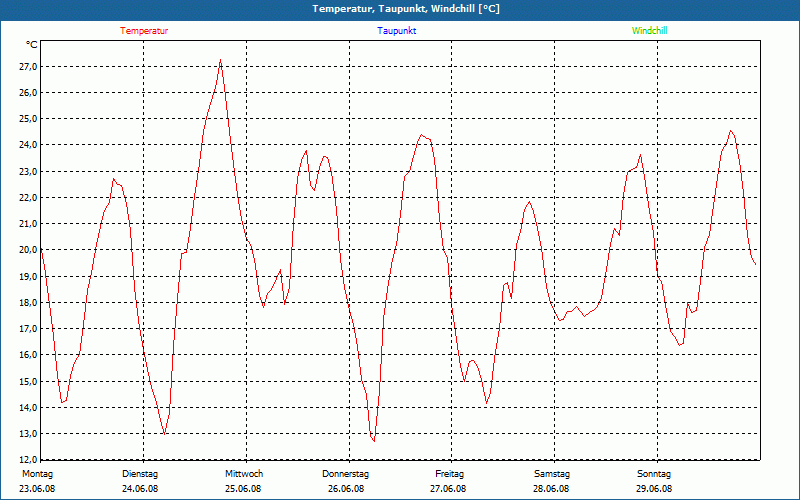Screen dimensions: 800x500
Task: Click the 13,0 °C minimum dip on Dienstag
Action: 164,434
